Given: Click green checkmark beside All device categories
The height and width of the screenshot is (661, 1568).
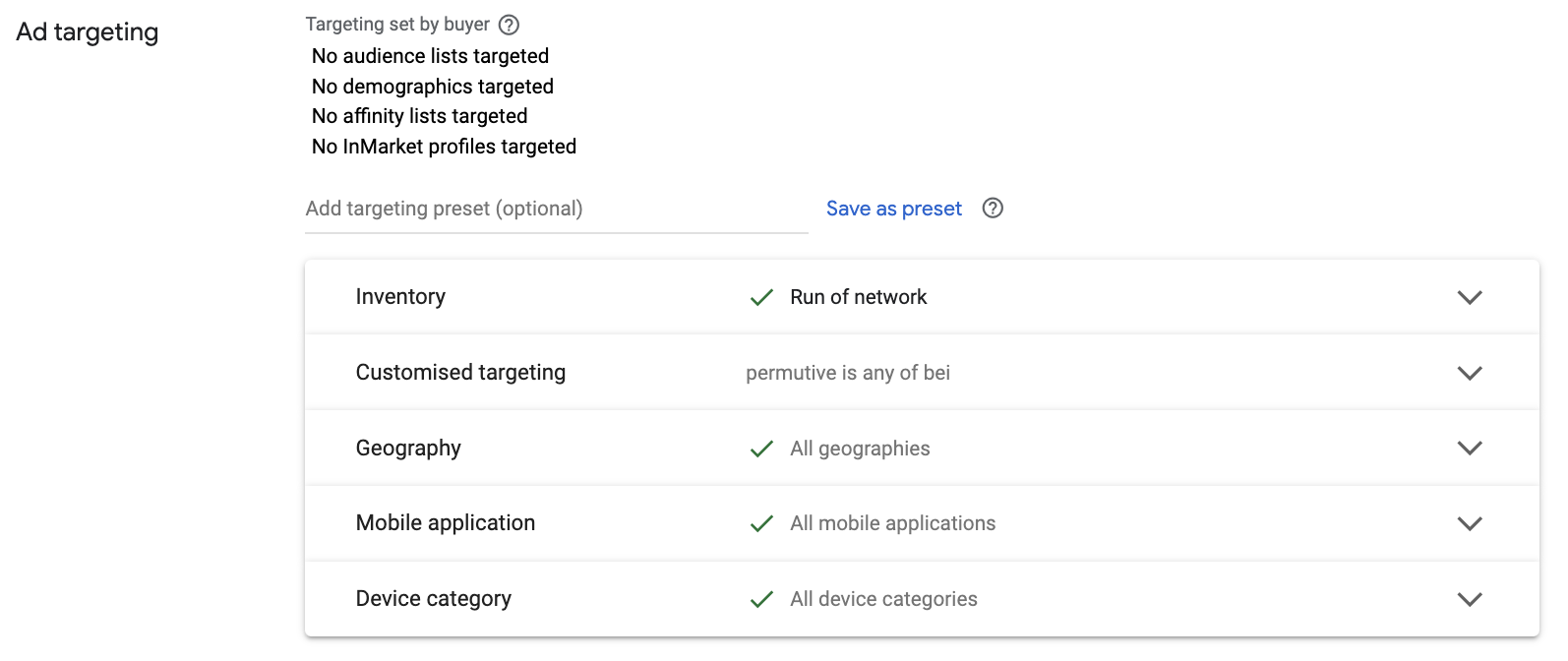Looking at the screenshot, I should pos(761,599).
